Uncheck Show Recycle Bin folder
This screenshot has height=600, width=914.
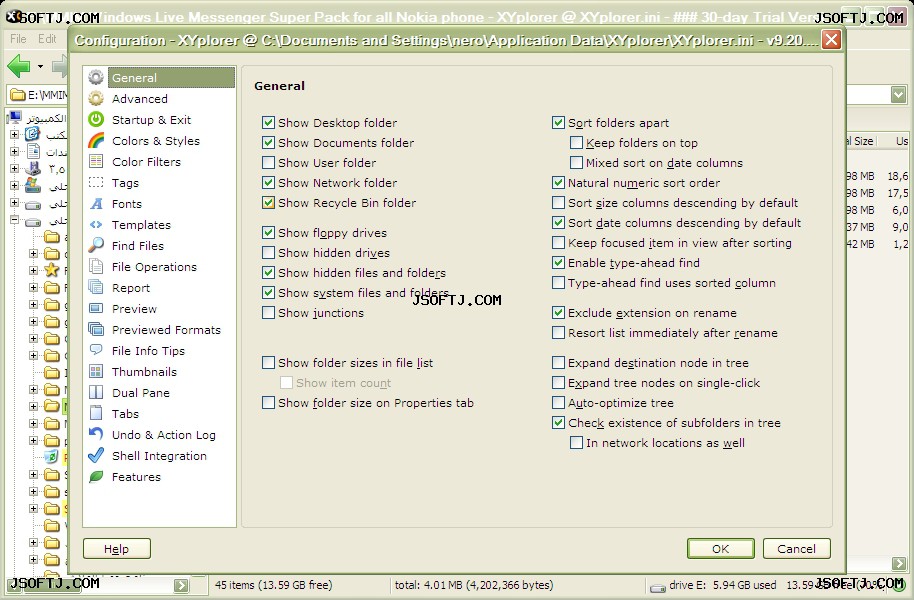(x=268, y=202)
